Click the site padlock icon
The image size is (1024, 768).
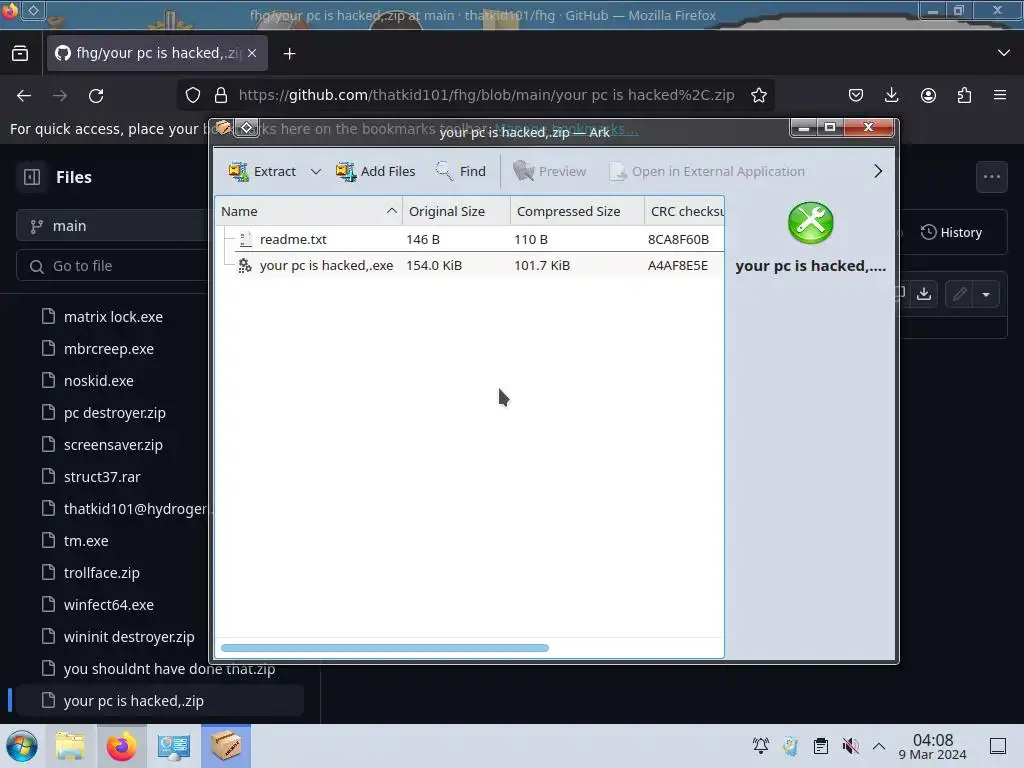pos(221,95)
